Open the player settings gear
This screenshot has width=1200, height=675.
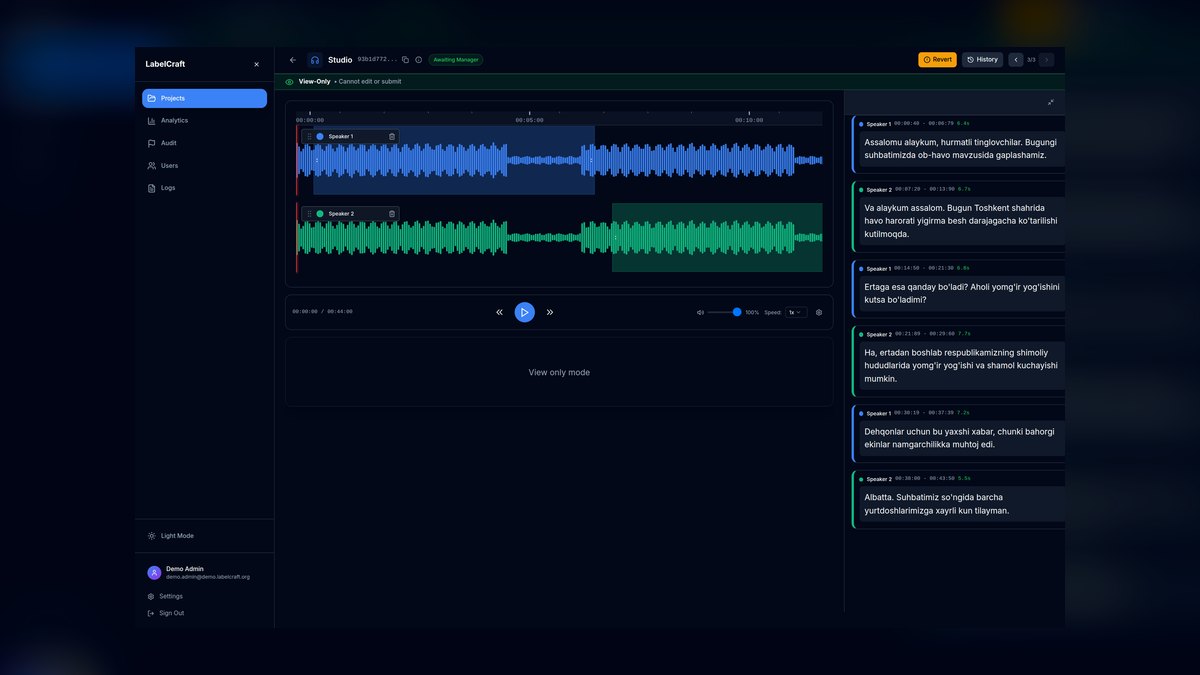(x=819, y=312)
